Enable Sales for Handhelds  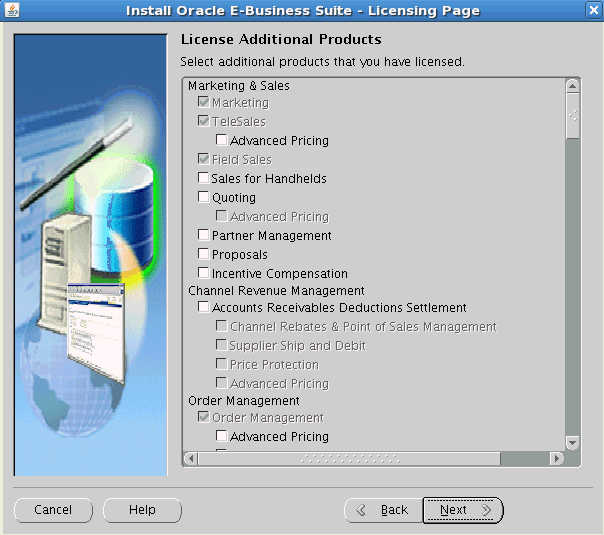pos(203,178)
